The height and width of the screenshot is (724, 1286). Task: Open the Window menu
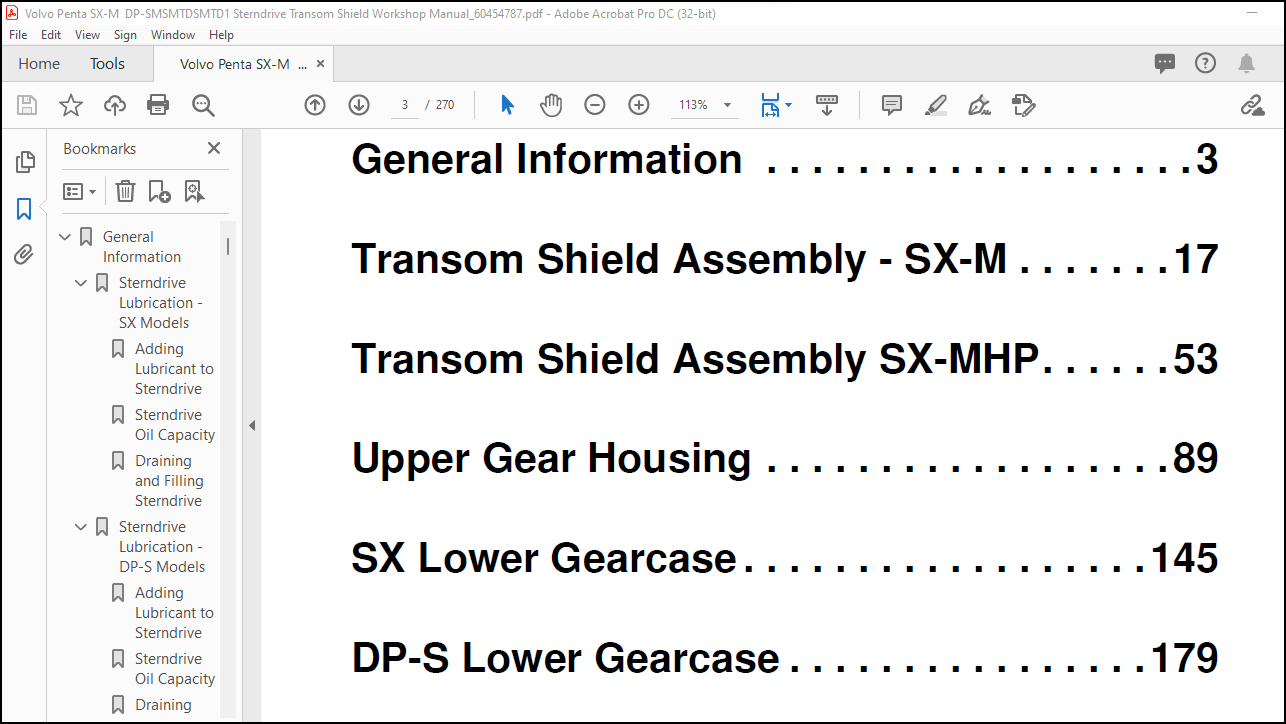tap(173, 34)
